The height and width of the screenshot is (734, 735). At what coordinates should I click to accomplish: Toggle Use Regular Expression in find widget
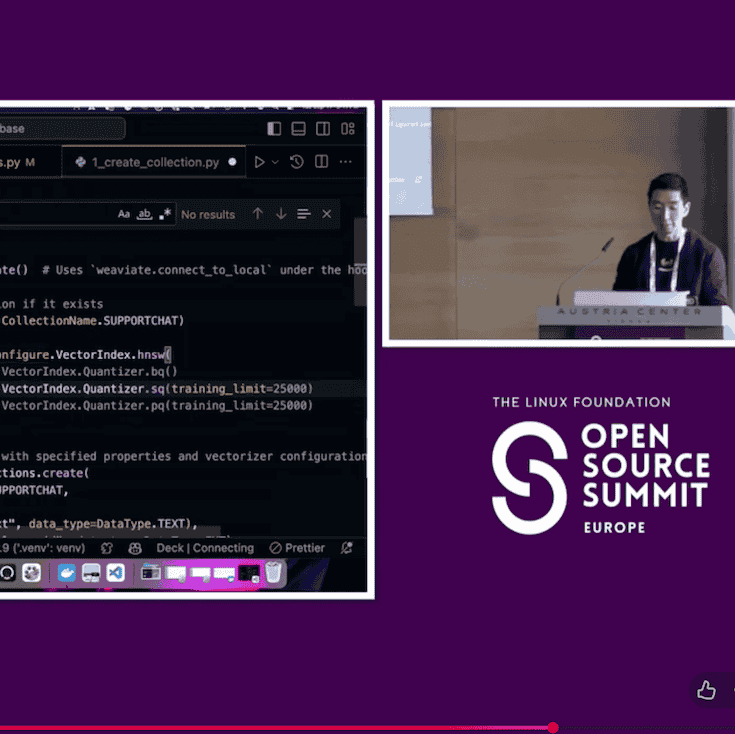(x=165, y=215)
